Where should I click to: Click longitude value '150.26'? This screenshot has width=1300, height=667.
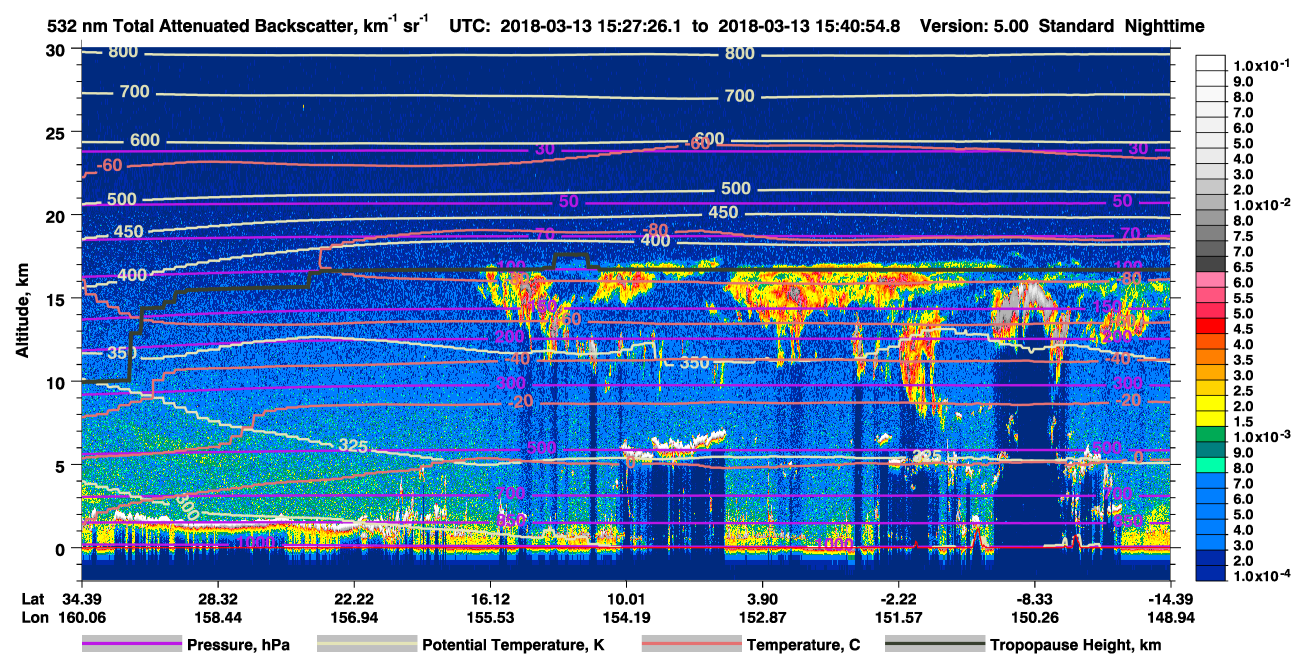click(1035, 617)
